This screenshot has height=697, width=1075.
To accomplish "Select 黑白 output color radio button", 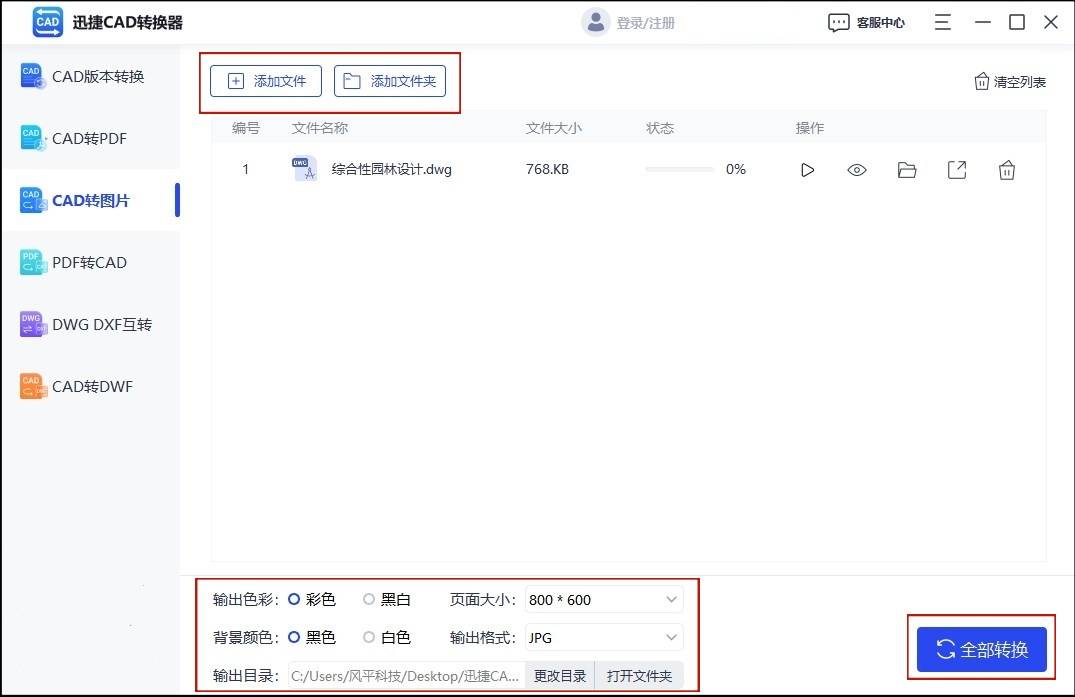I will tap(369, 600).
